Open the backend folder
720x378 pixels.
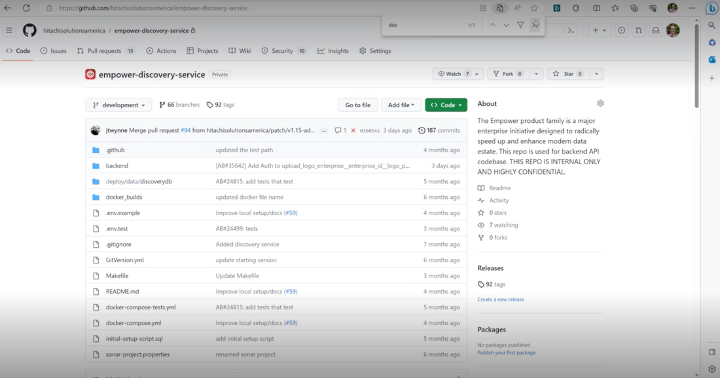[x=117, y=166]
